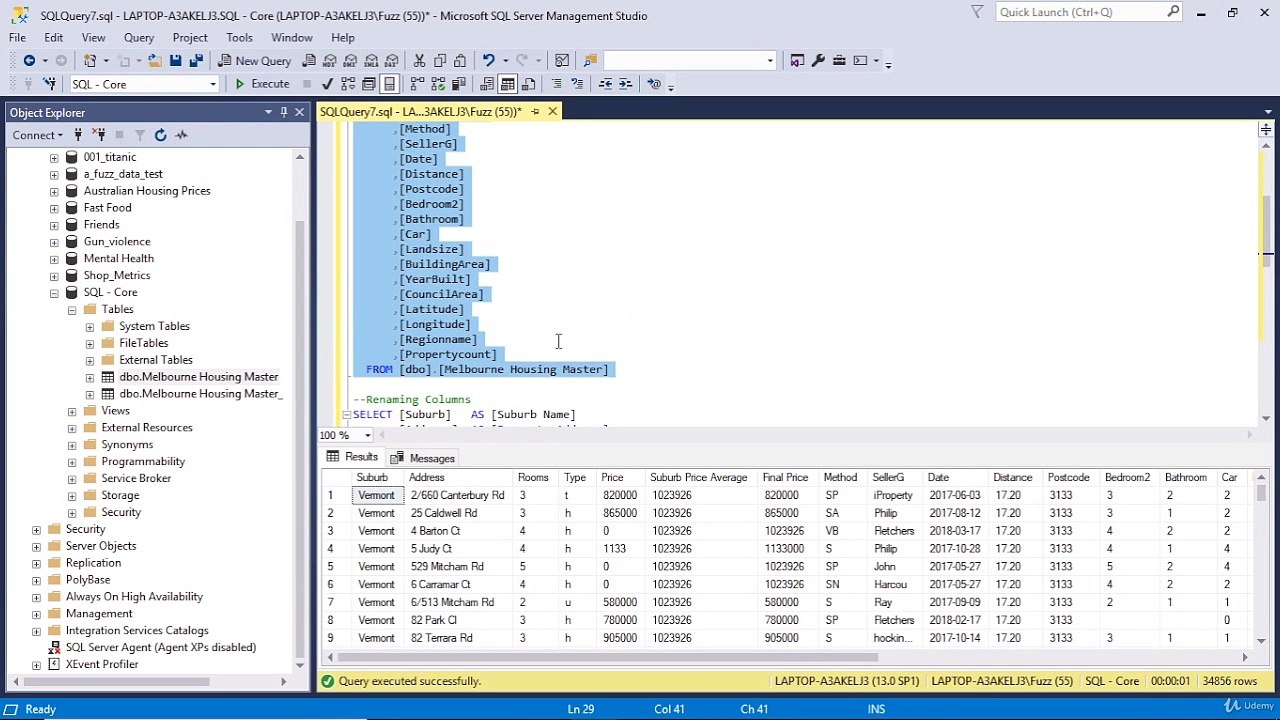Open the wrench Properties icon in toolbar
This screenshot has height=720, width=1280.
[818, 61]
